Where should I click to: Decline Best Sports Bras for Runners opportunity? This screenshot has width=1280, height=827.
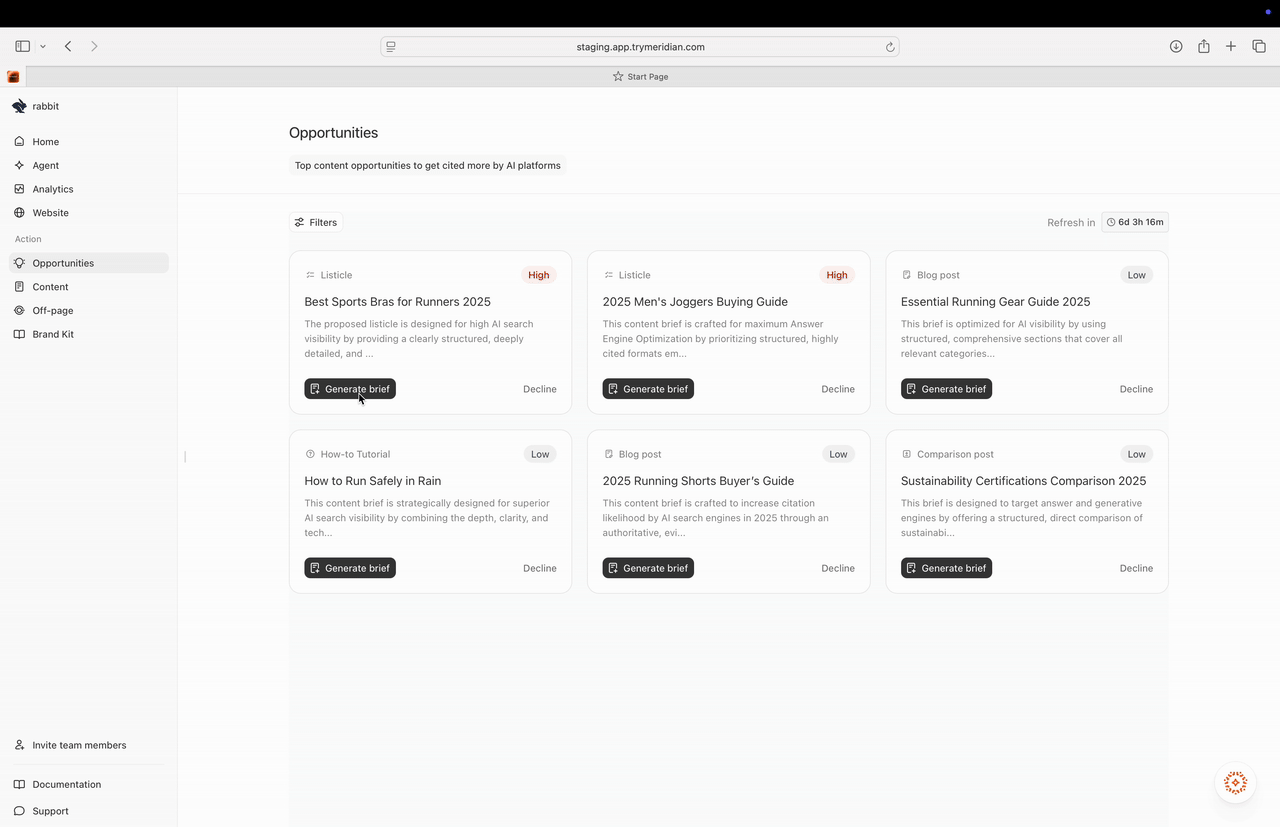point(540,389)
